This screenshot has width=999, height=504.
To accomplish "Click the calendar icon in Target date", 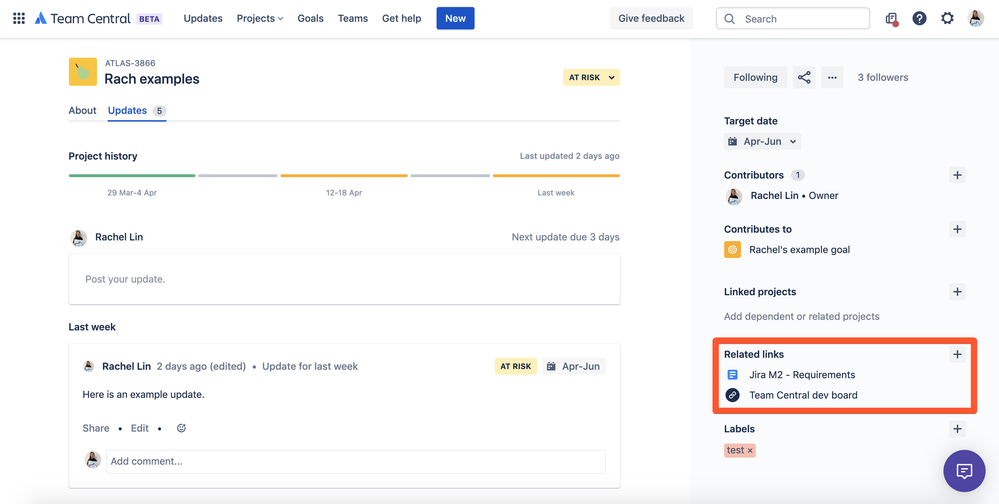I will coord(733,141).
